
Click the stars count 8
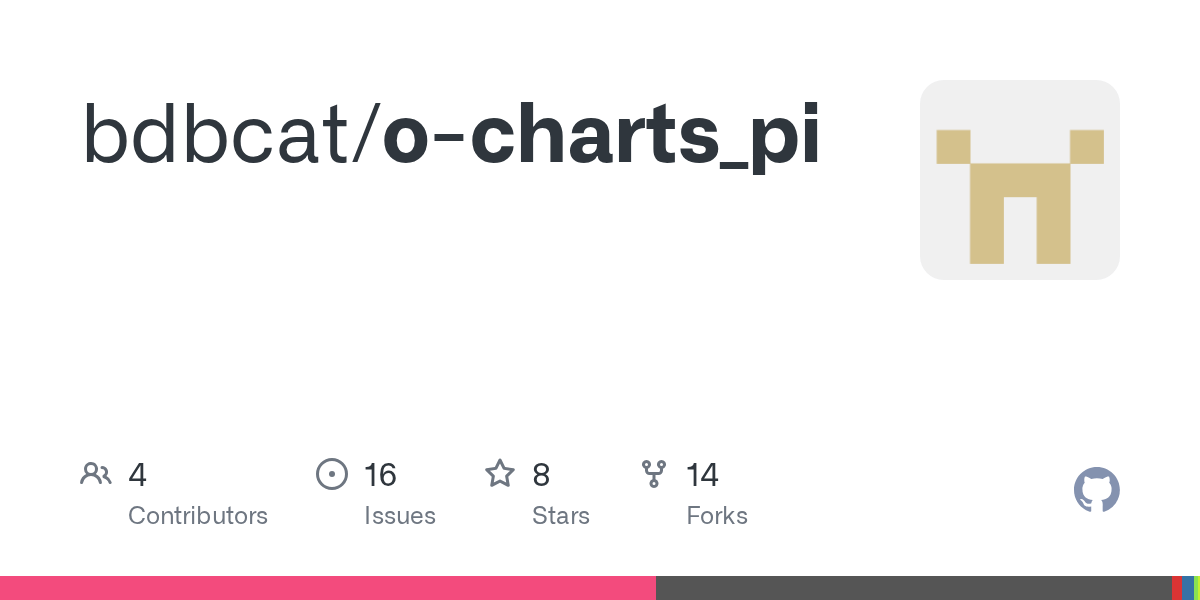point(541,475)
